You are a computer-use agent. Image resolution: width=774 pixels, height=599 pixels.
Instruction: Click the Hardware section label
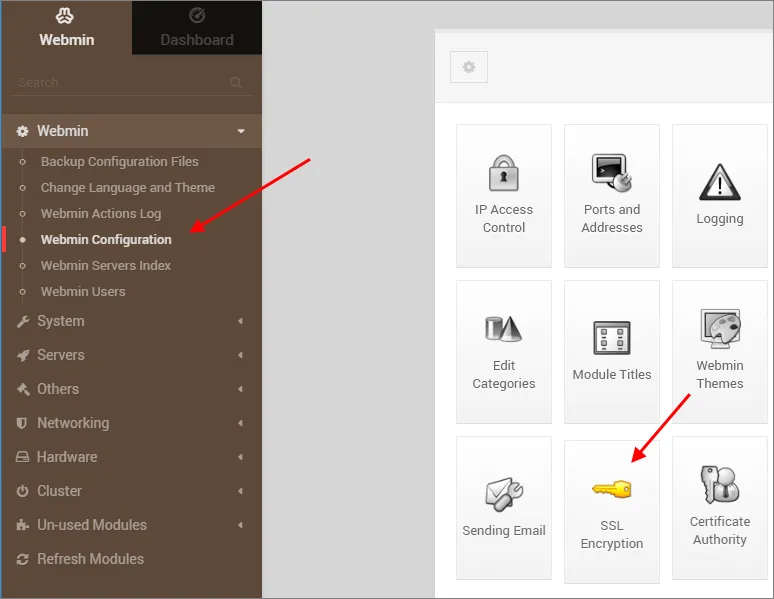click(x=67, y=457)
